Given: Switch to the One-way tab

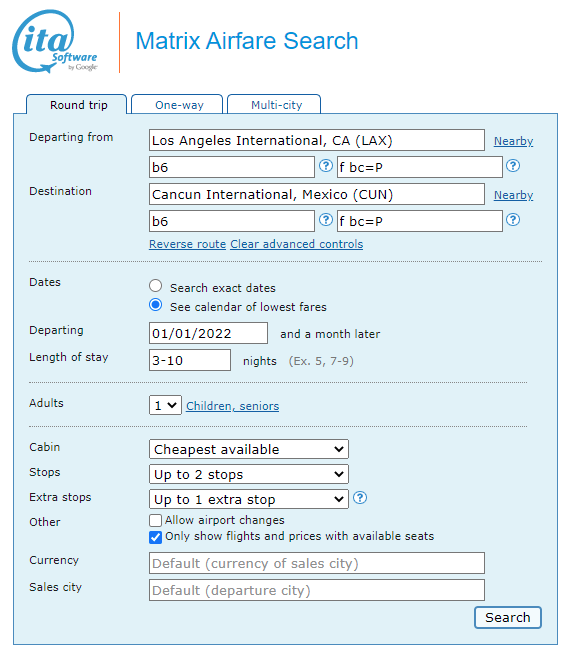Looking at the screenshot, I should 177,105.
